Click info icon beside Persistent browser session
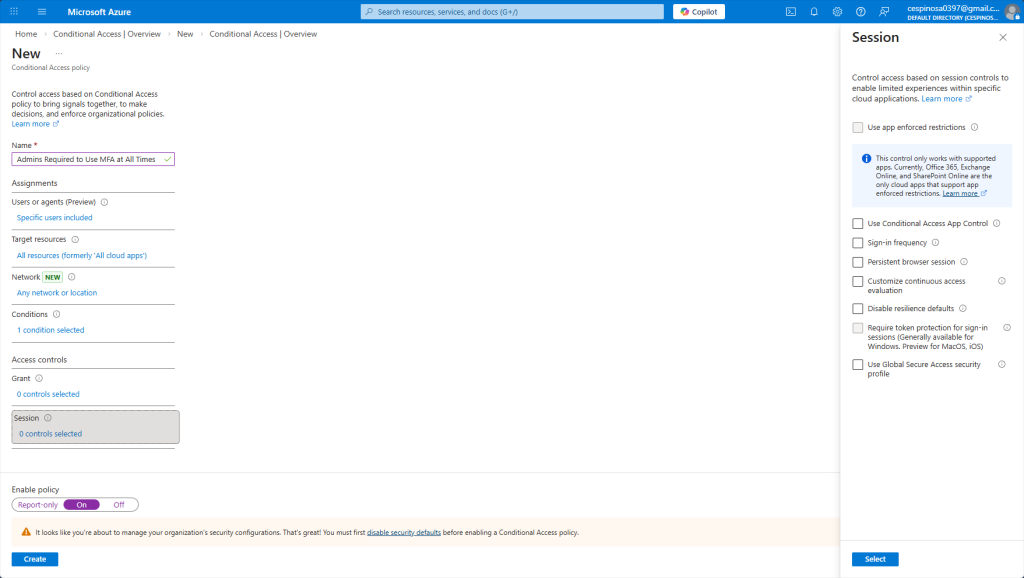The height and width of the screenshot is (578, 1024). [x=964, y=262]
